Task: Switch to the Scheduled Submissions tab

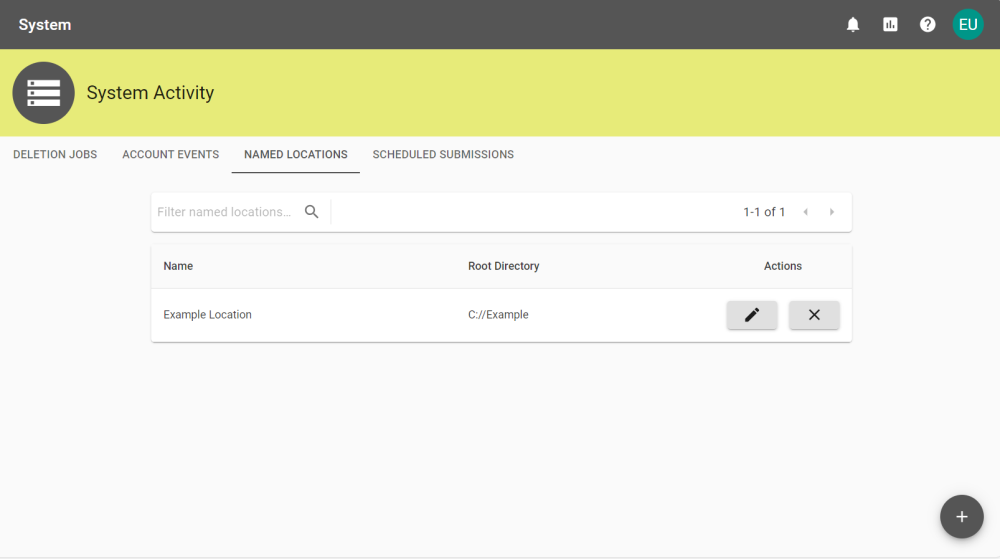Action: coord(443,154)
